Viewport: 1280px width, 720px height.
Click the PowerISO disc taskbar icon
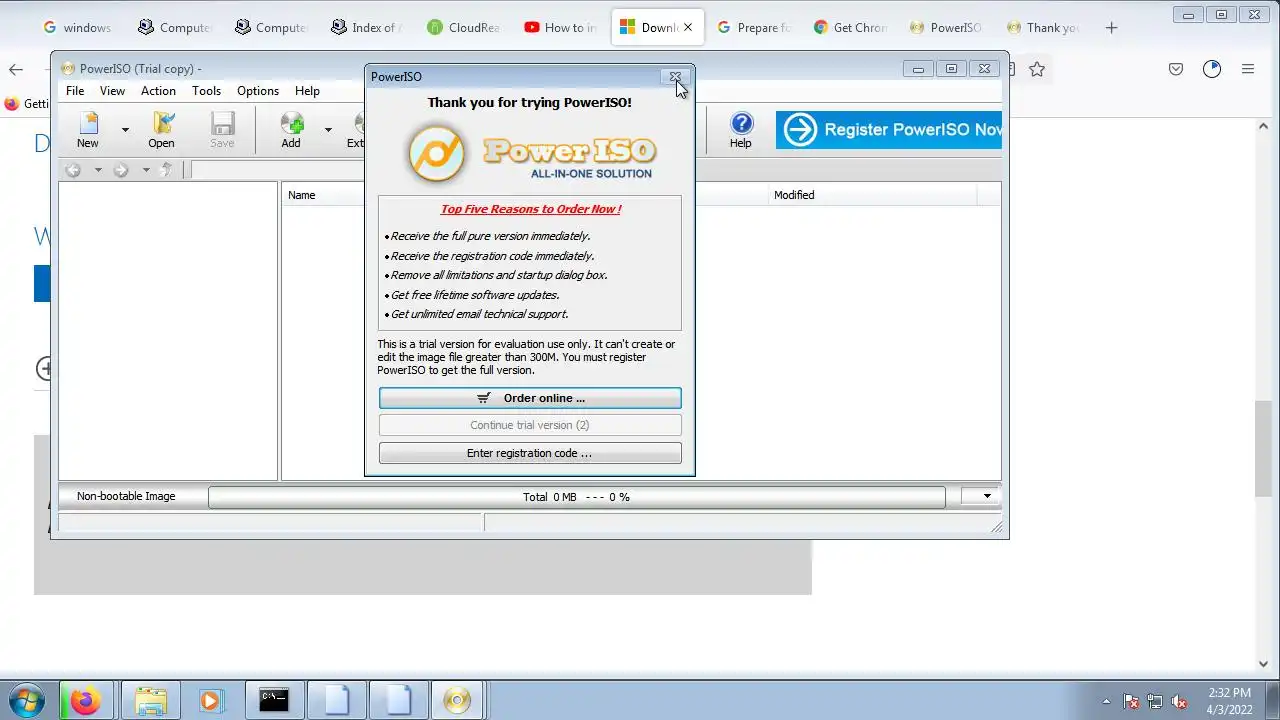457,700
